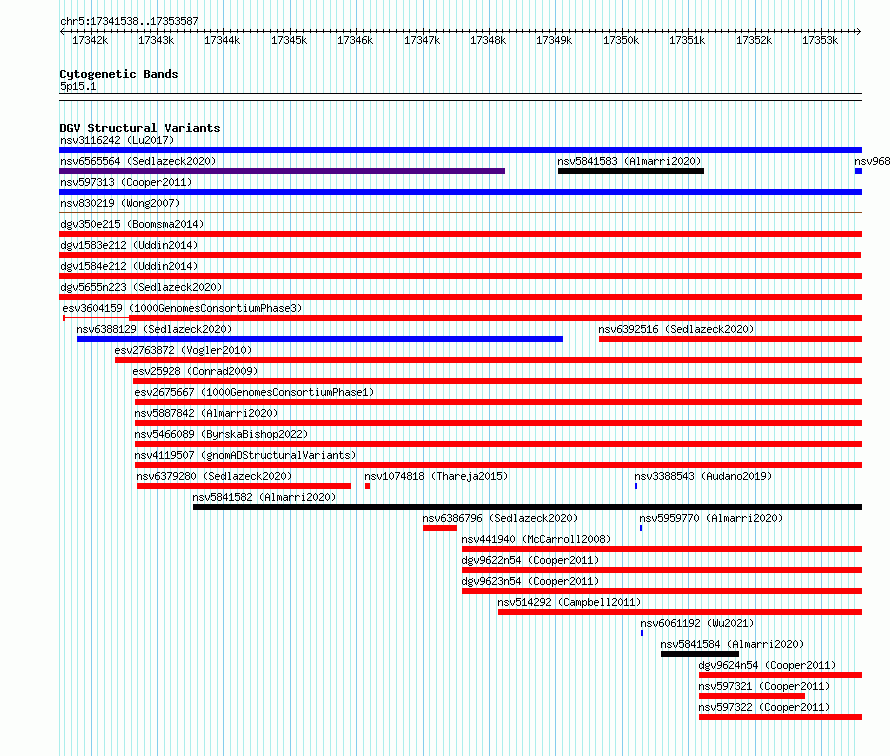Select nsv597322 (Cooper2011) label
The width and height of the screenshot is (890, 756).
coord(765,707)
